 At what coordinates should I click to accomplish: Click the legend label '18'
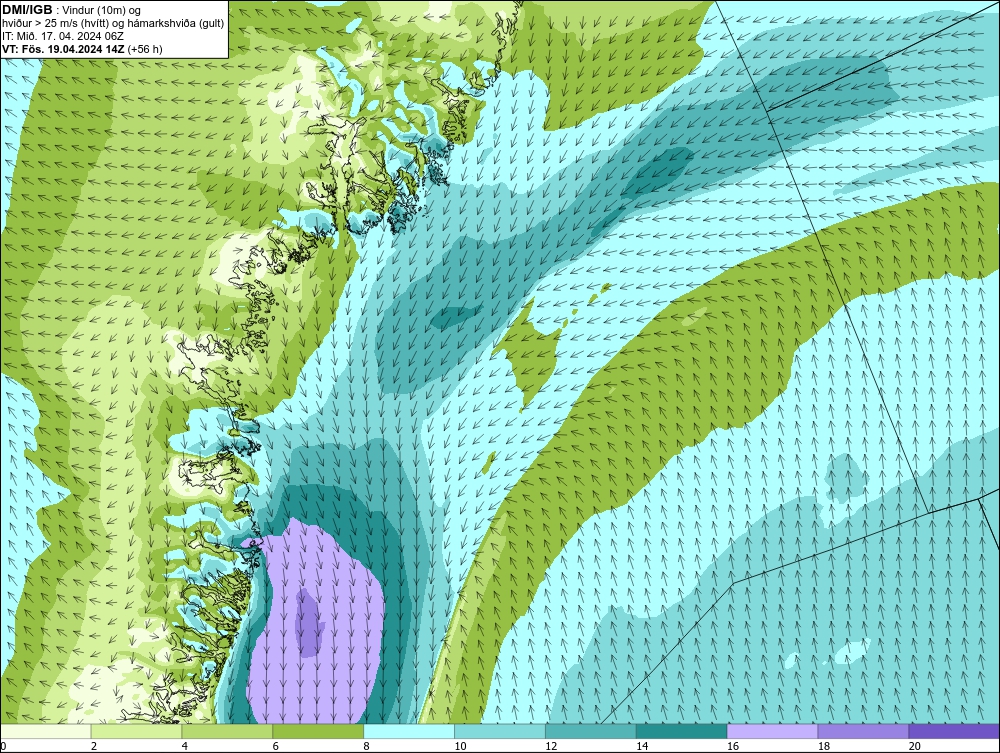(824, 746)
